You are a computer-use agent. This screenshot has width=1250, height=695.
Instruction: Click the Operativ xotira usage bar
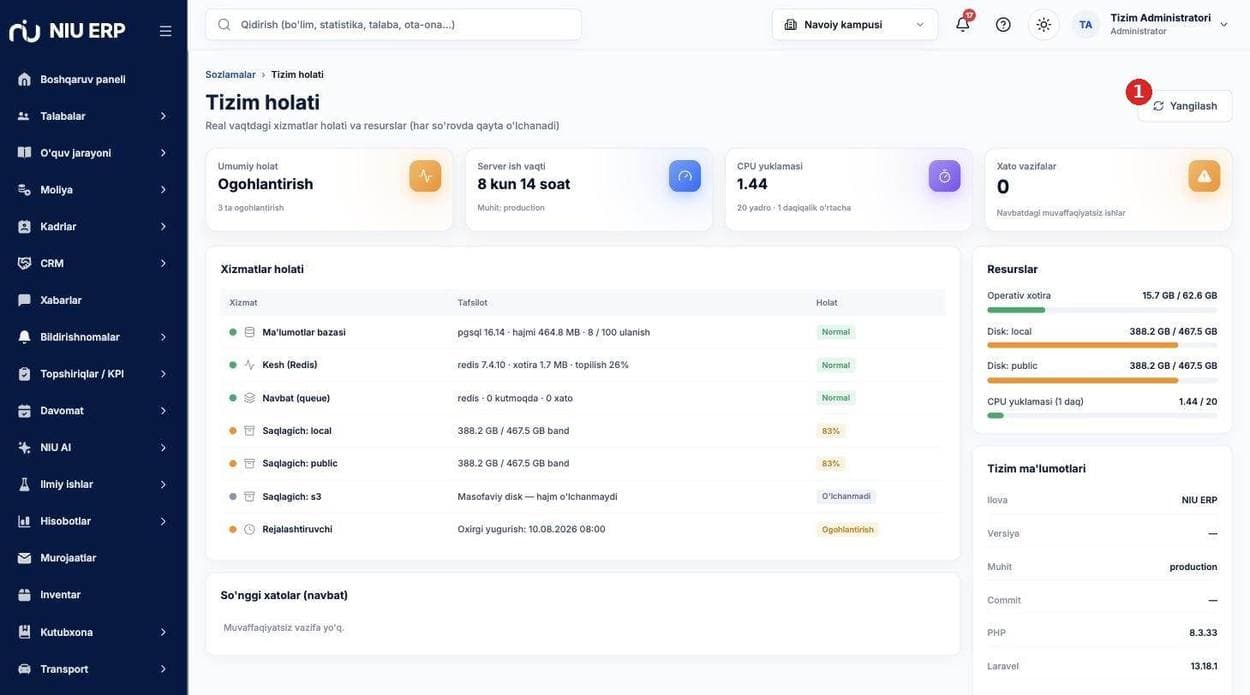[x=1102, y=310]
